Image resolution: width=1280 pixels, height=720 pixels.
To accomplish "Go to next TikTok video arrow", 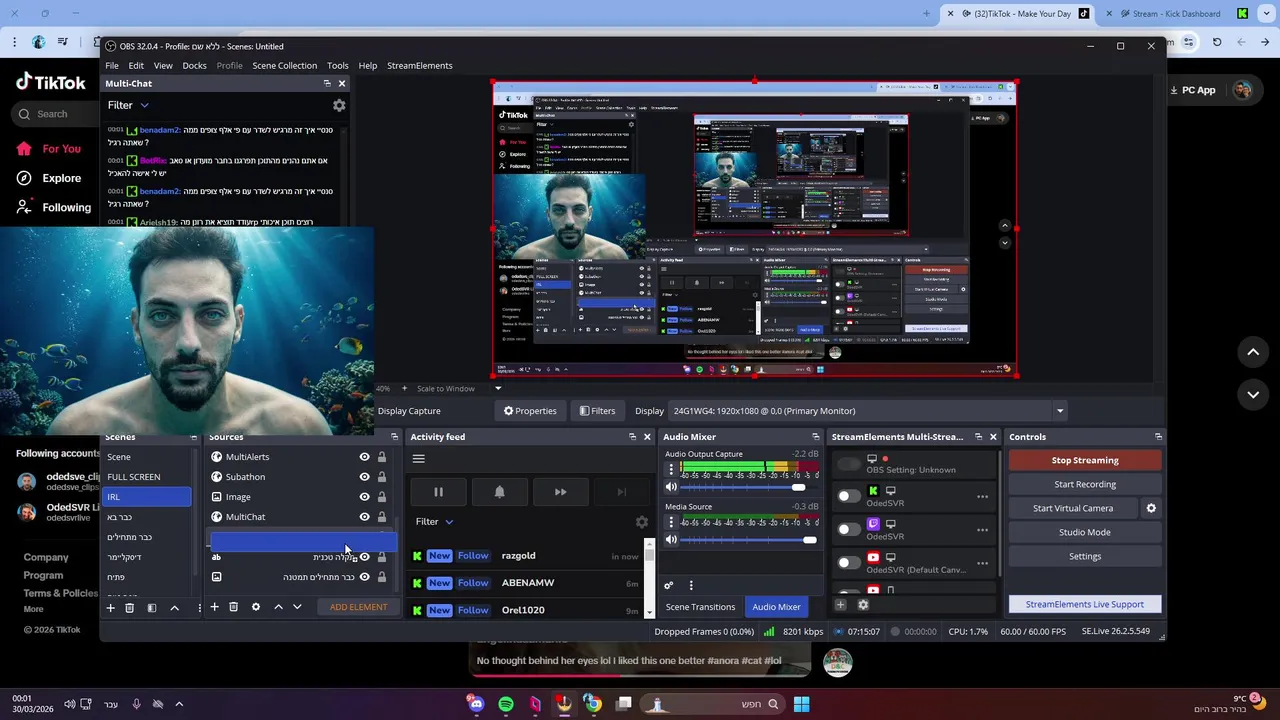I will pyautogui.click(x=1253, y=395).
